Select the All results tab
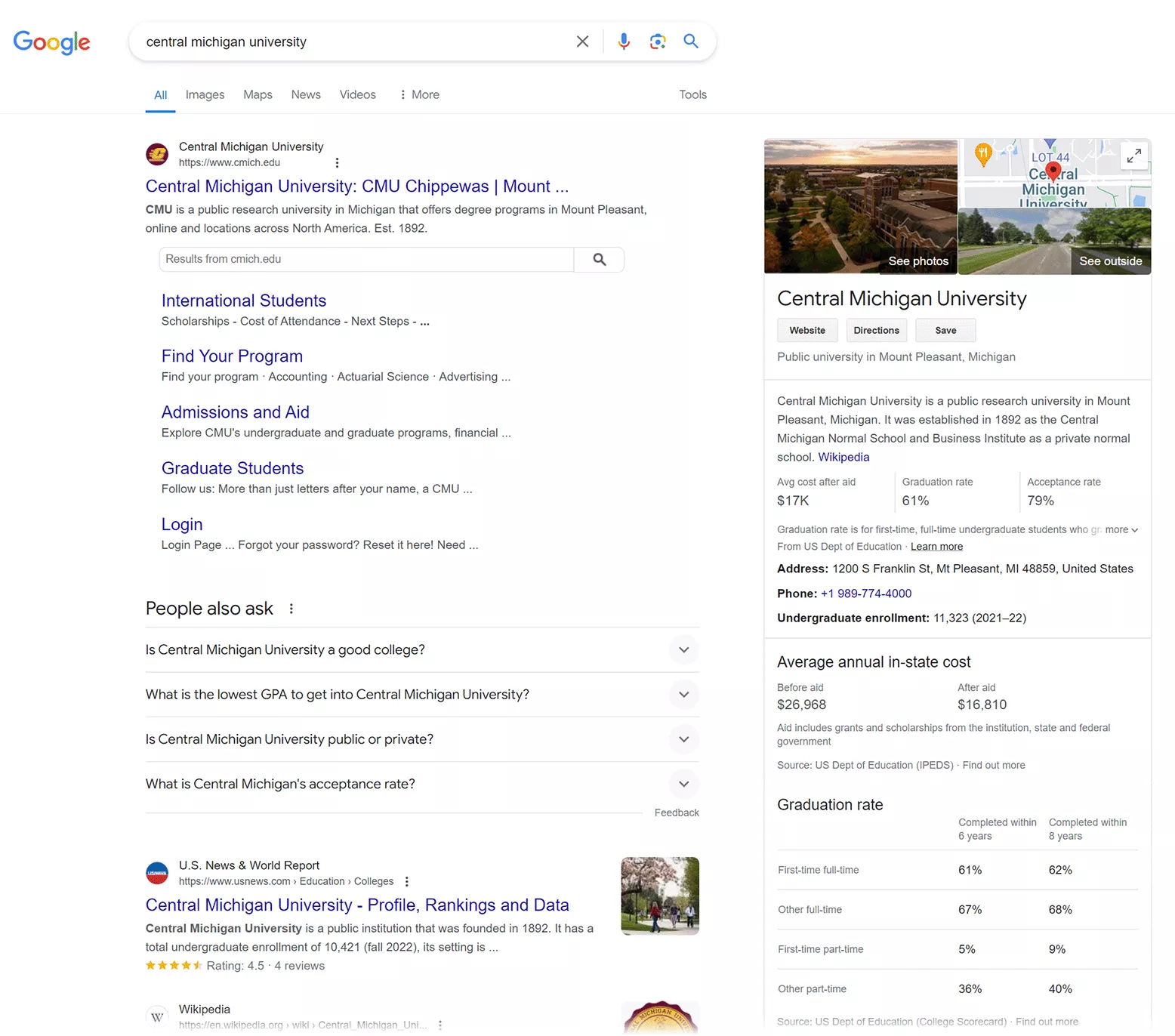Image resolution: width=1175 pixels, height=1036 pixels. tap(160, 94)
